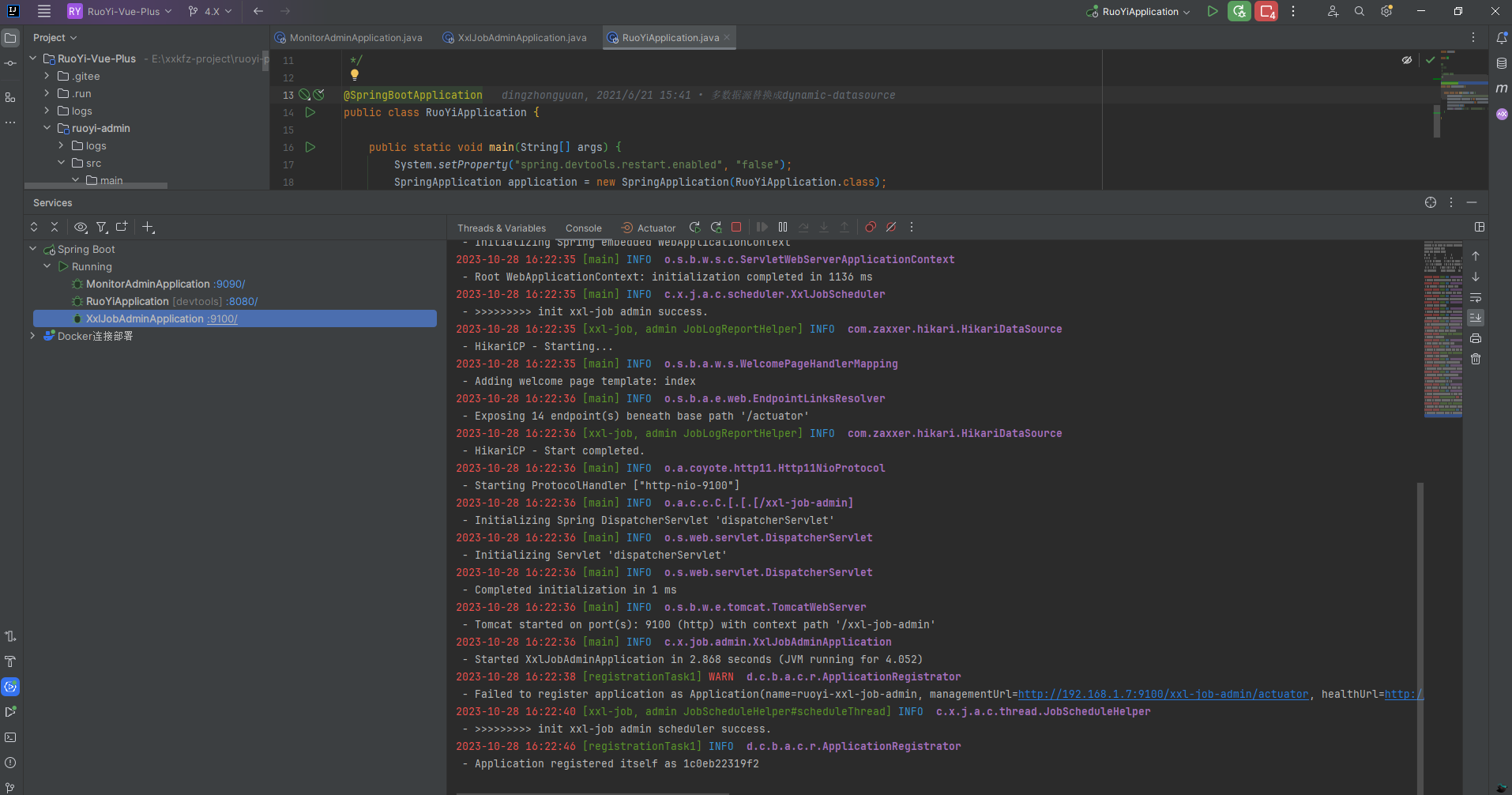
Task: Collapse the RuoYi-Vue-Plus root folder
Action: pyautogui.click(x=33, y=58)
